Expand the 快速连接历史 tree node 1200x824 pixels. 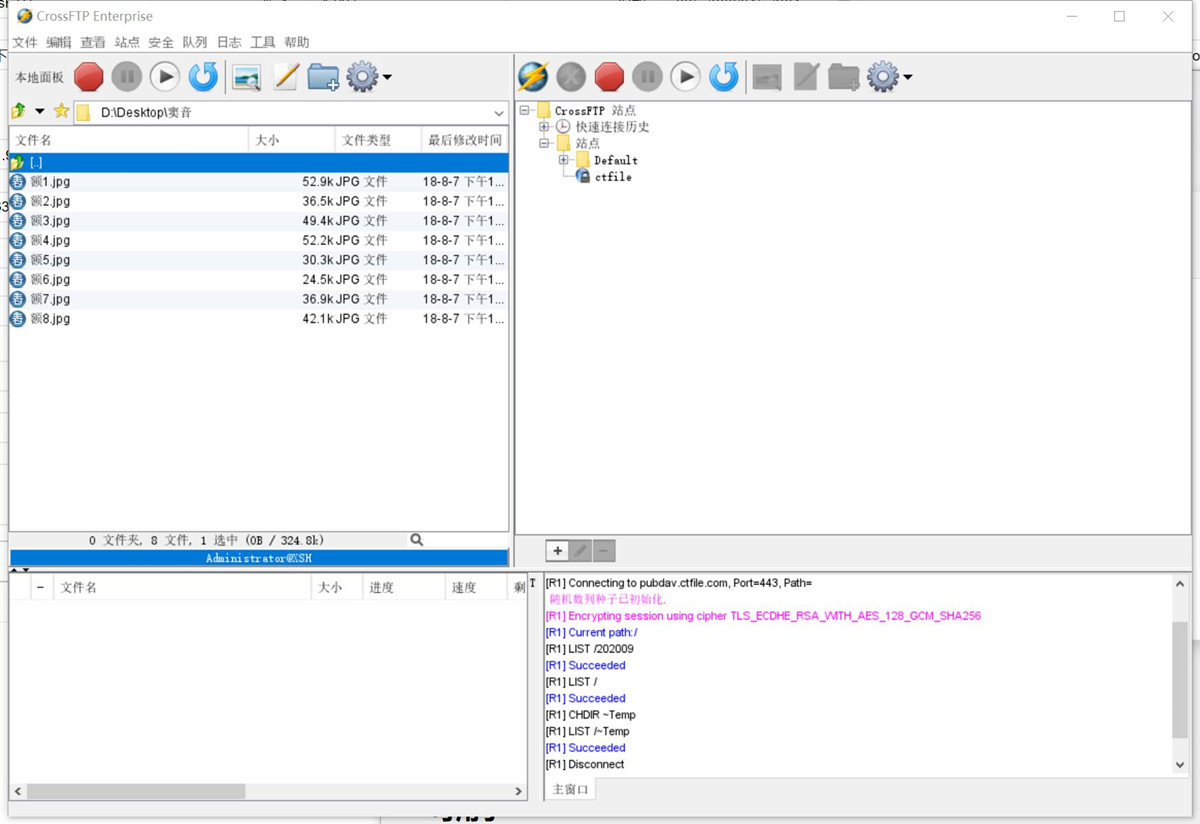544,127
